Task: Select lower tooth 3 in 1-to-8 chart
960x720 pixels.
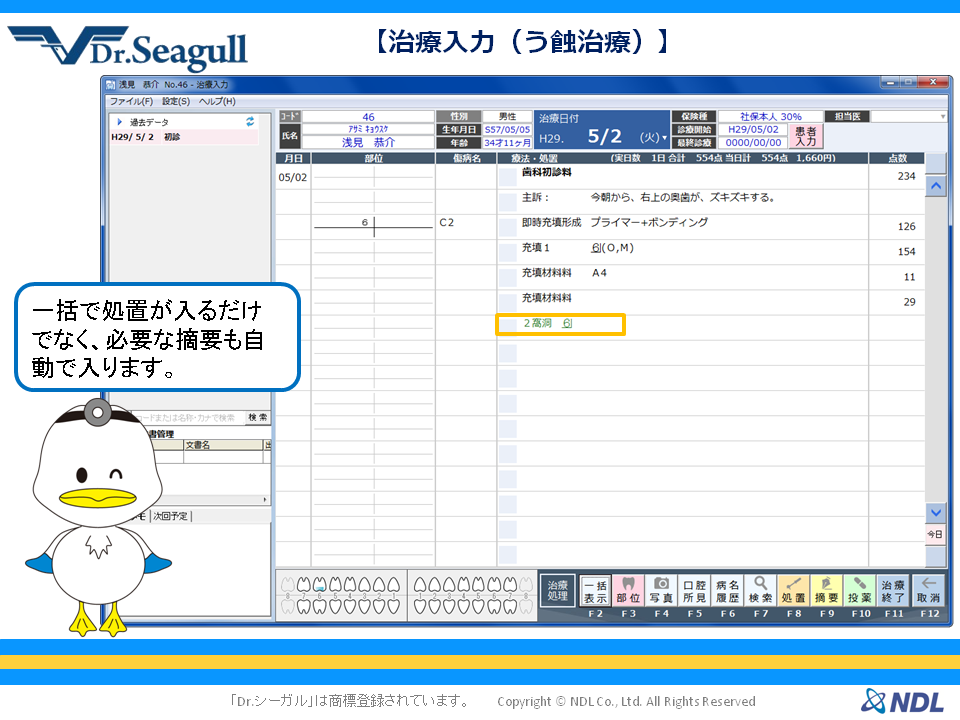Action: tap(450, 606)
